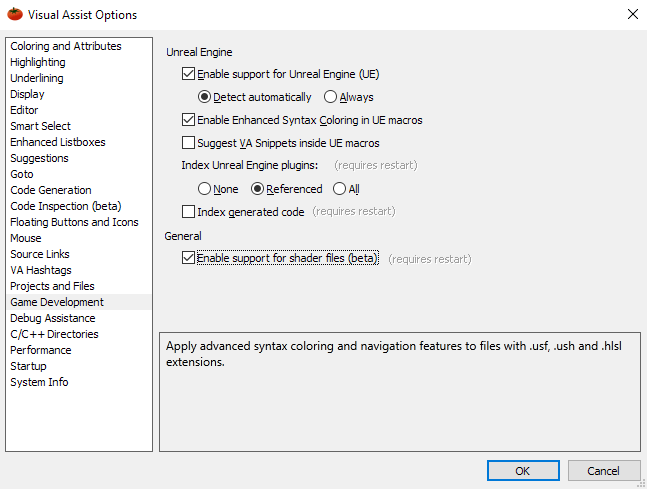Choose None for plugin indexing
647x489 pixels.
pos(204,189)
